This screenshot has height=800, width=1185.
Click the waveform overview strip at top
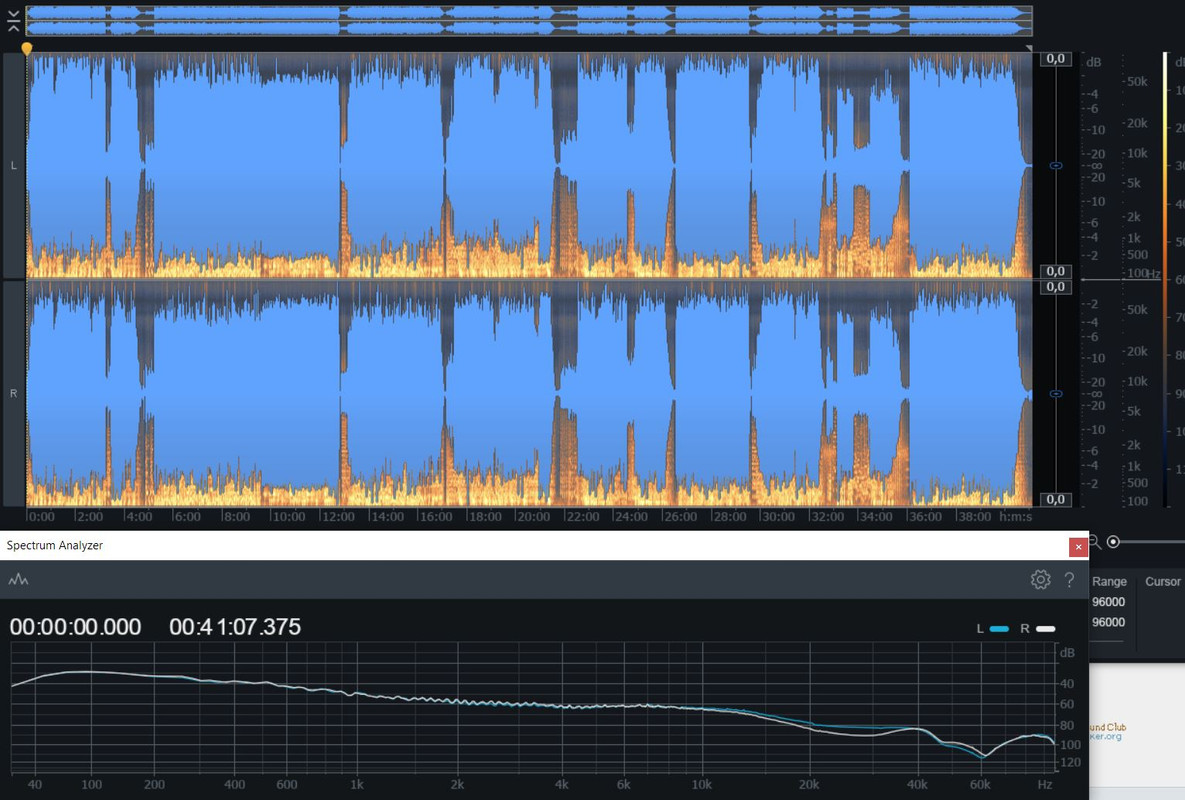pyautogui.click(x=529, y=20)
